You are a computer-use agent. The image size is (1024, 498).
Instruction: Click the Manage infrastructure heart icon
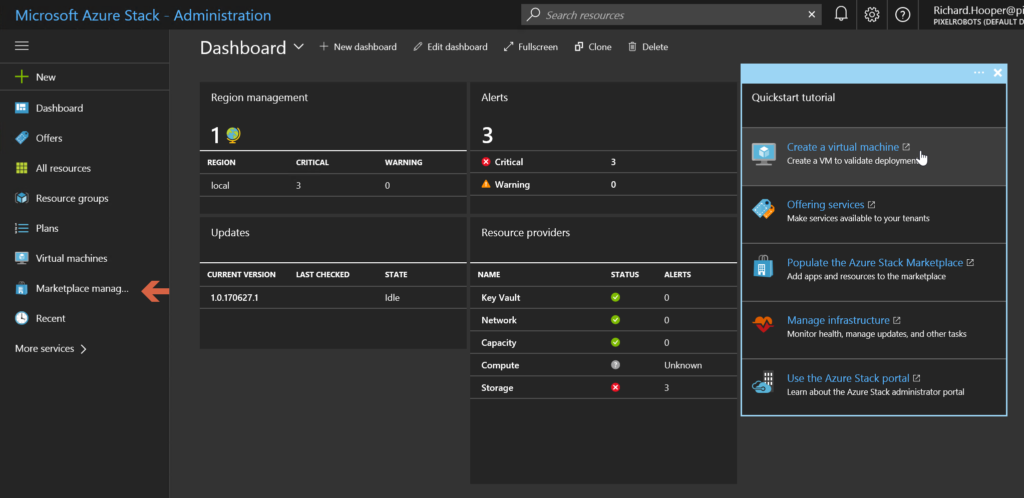coord(763,324)
